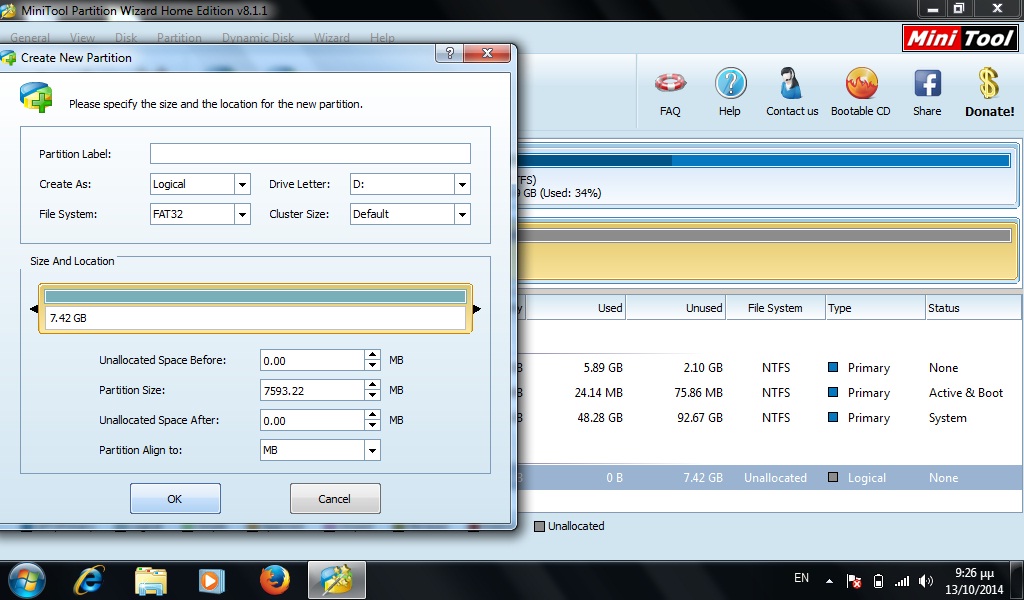This screenshot has height=600, width=1024.
Task: Select the System partition row
Action: 771,417
